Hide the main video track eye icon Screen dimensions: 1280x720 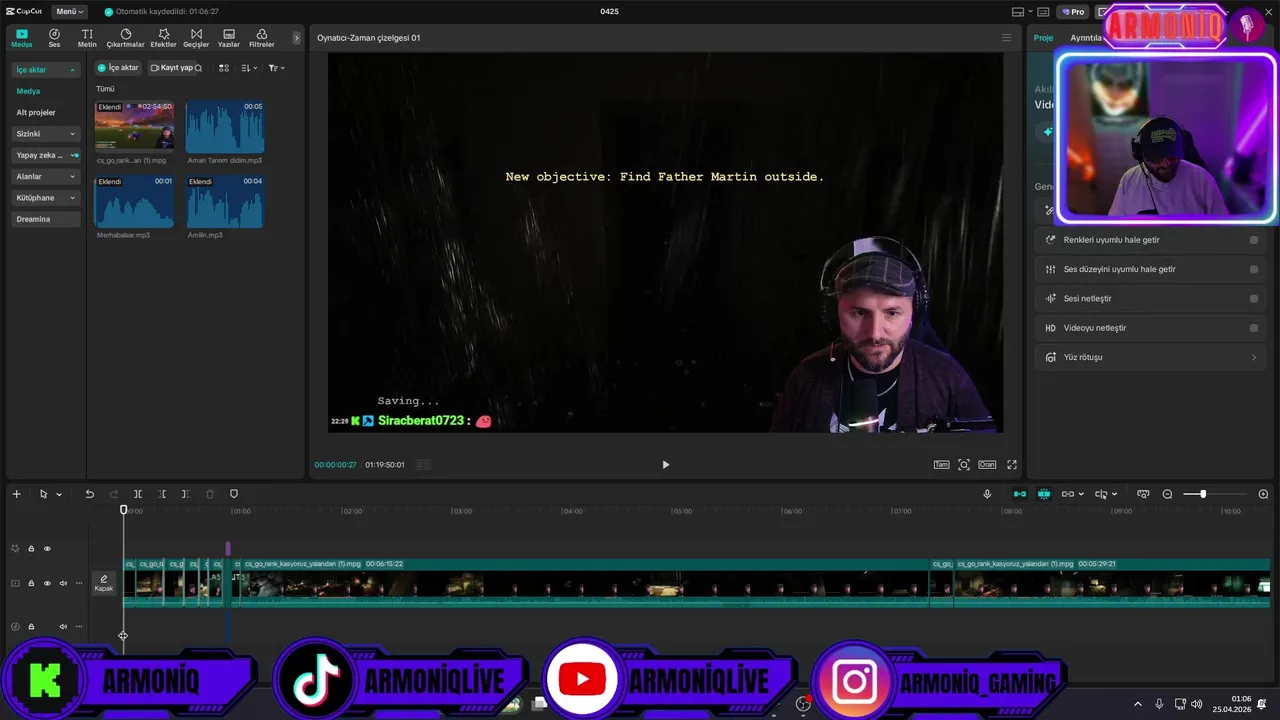click(47, 583)
